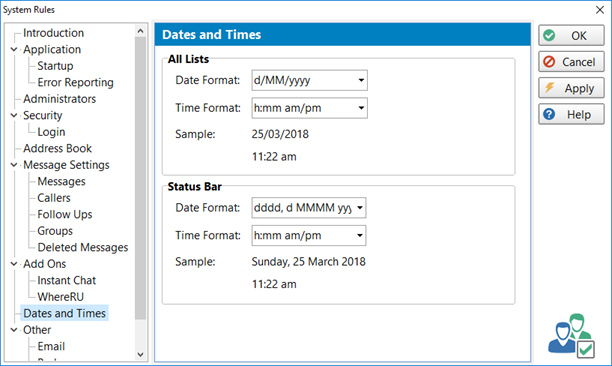Viewport: 612px width, 366px height.
Task: Open the Callers settings page
Action: click(x=54, y=198)
